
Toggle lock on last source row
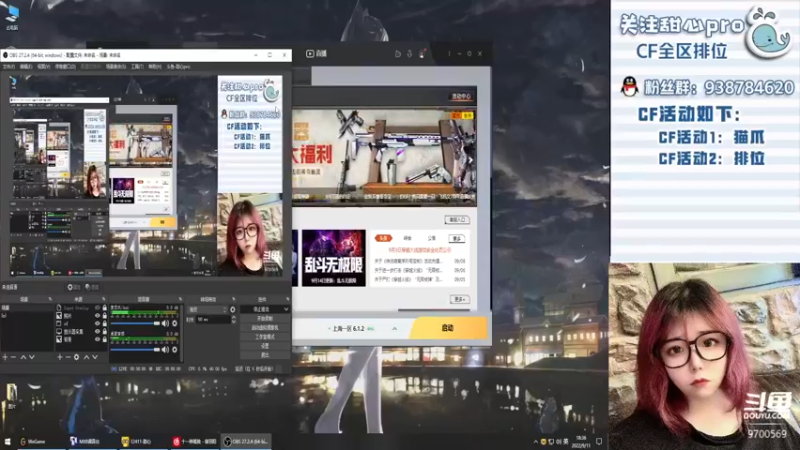(x=105, y=339)
